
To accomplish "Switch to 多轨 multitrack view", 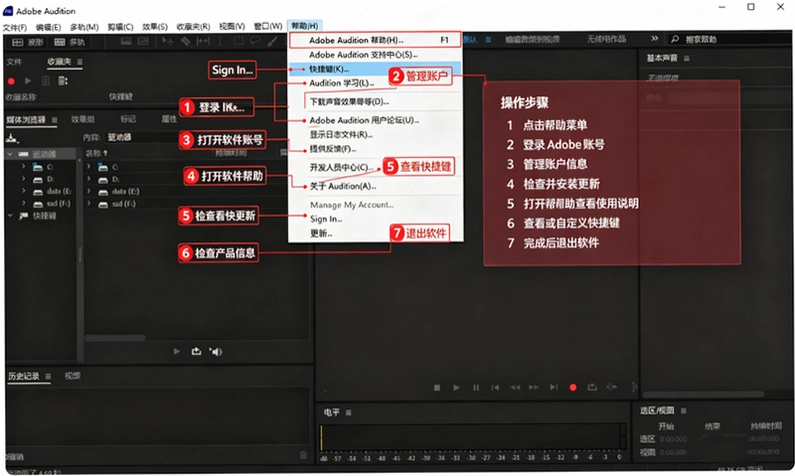I will coord(69,42).
